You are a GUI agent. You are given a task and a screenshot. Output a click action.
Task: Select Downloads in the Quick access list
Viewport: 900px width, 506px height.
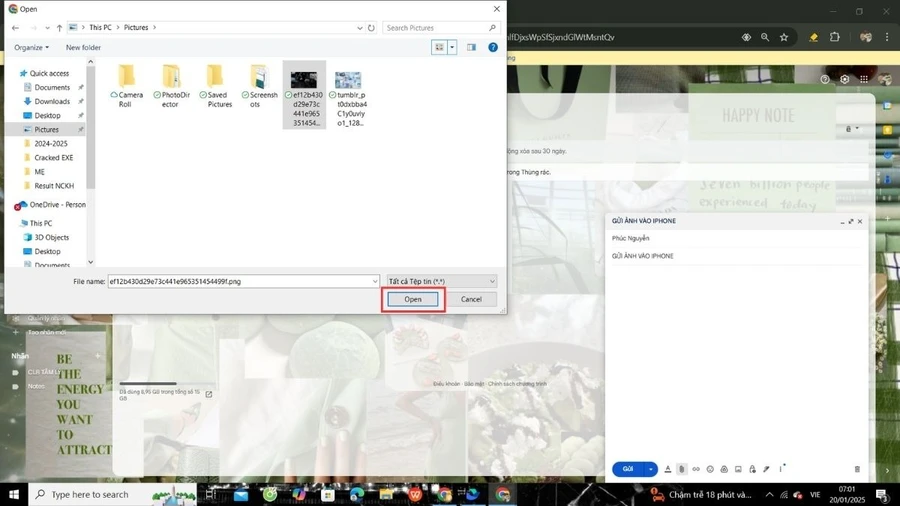(52, 102)
